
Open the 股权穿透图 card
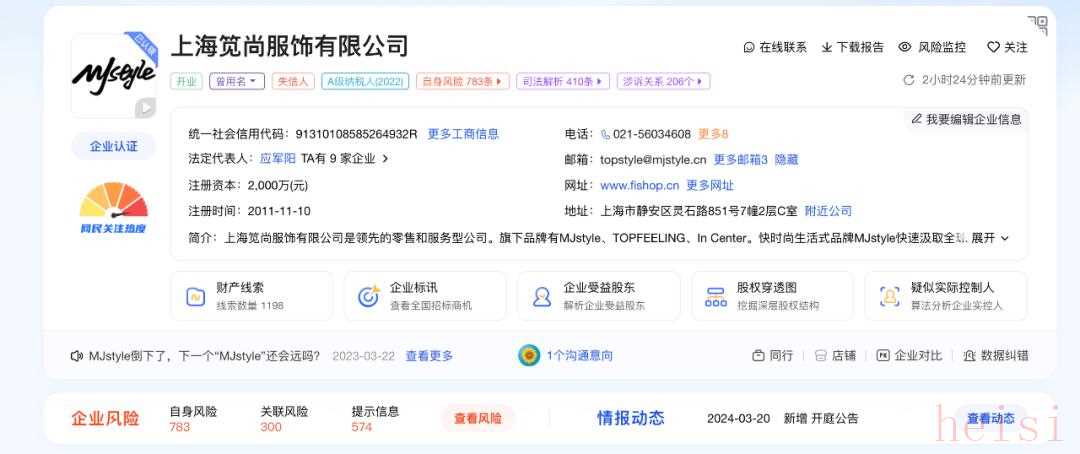pos(772,296)
